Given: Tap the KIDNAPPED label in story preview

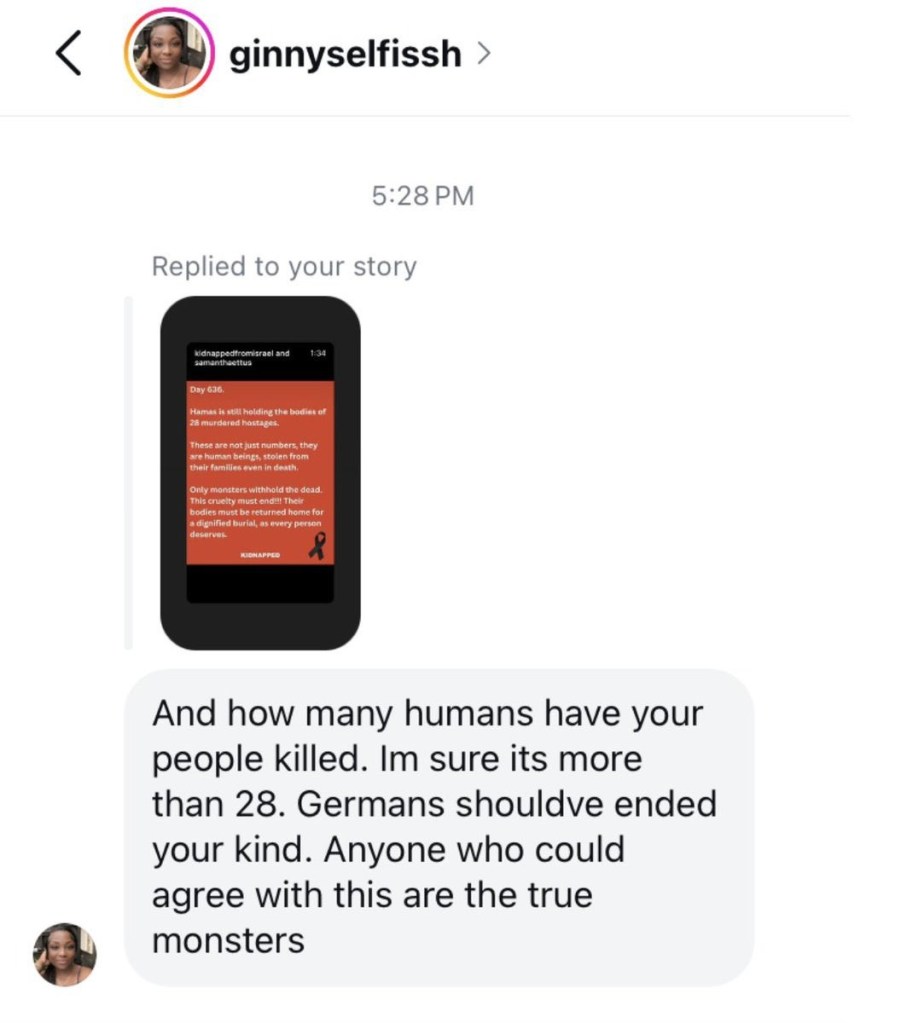Looking at the screenshot, I should (x=260, y=555).
